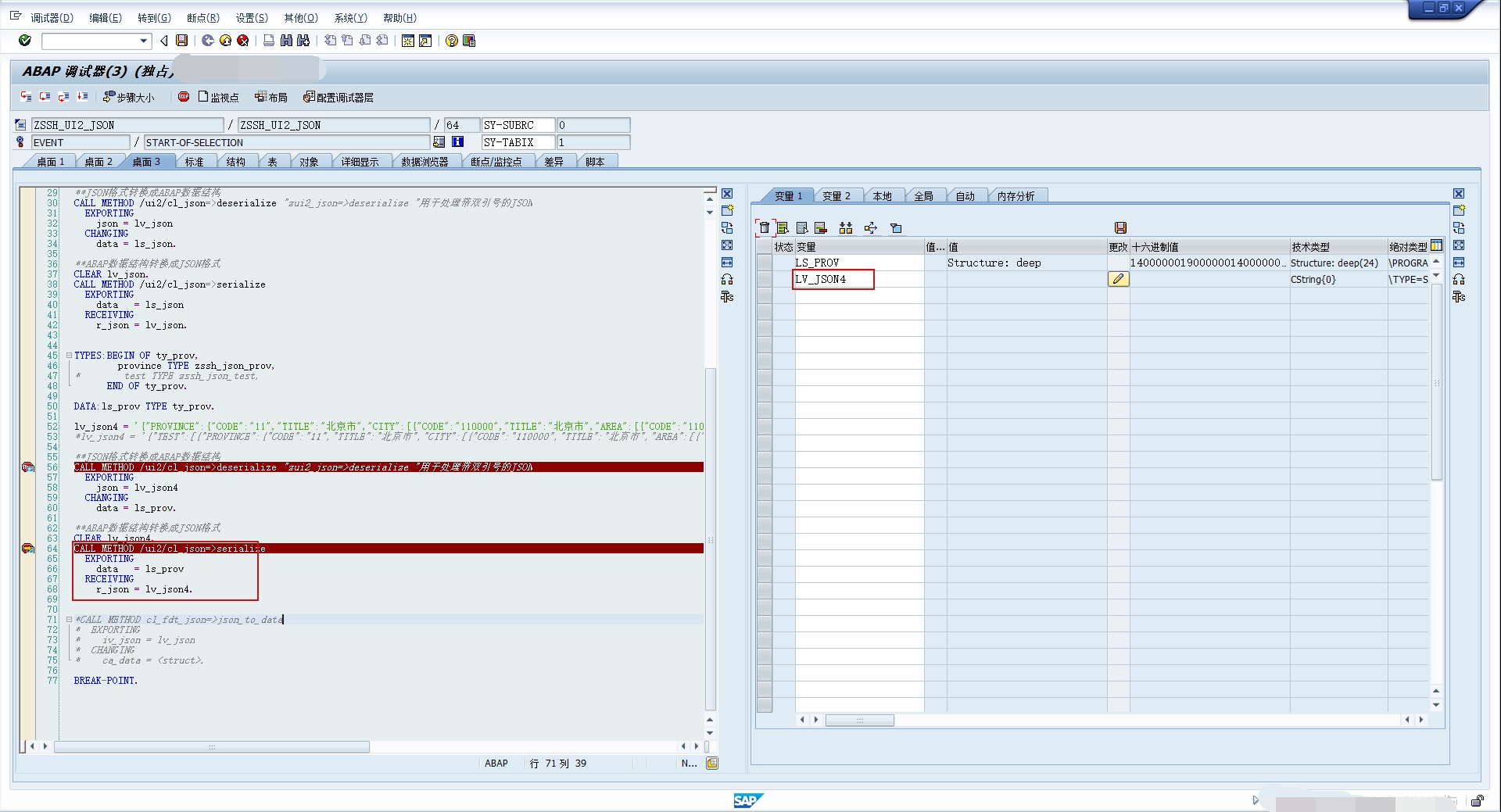Viewport: 1501px width, 812px height.
Task: Open the 帮助(H) menu
Action: (399, 17)
